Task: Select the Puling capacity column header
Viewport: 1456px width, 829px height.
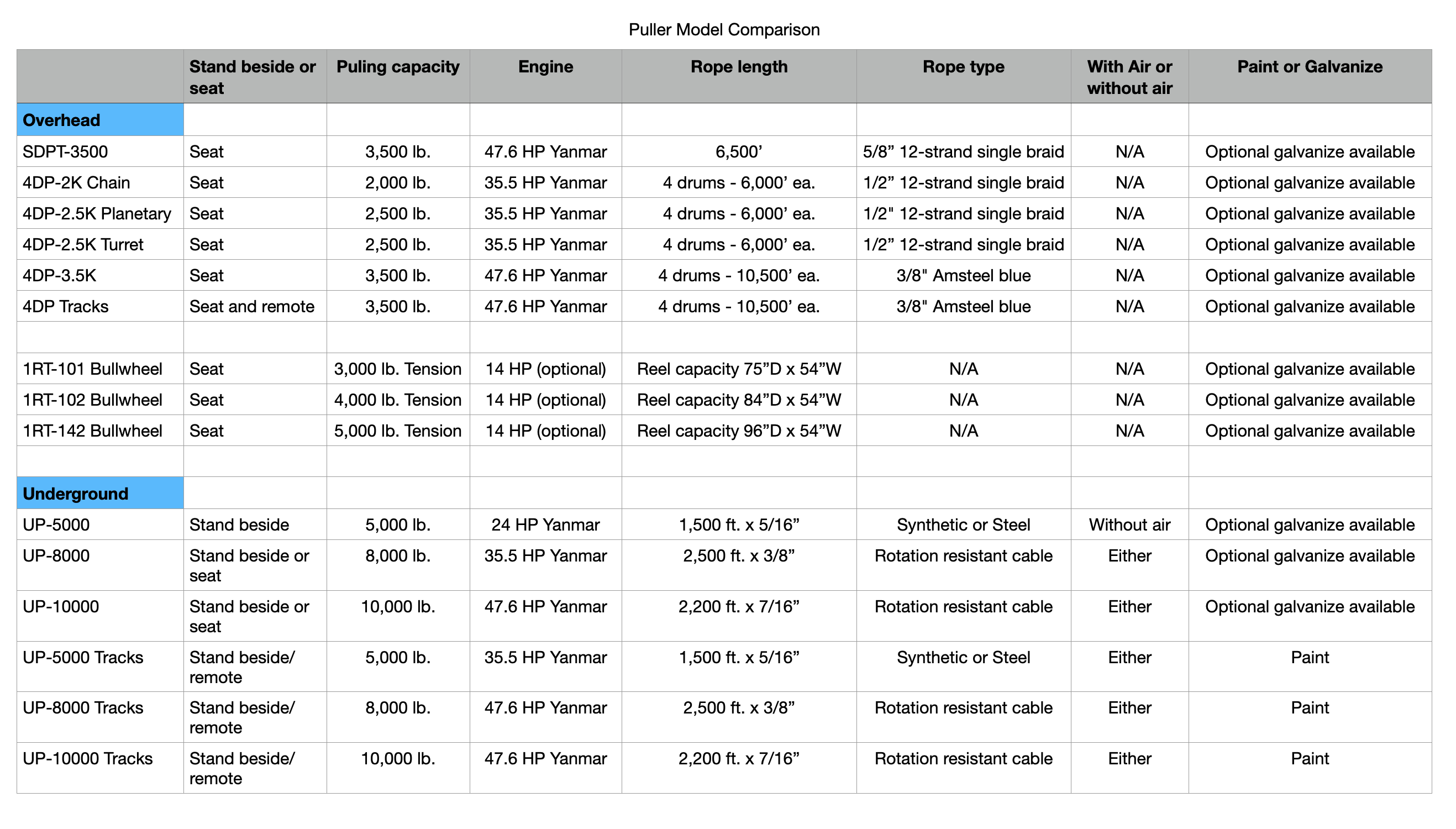Action: coord(398,67)
